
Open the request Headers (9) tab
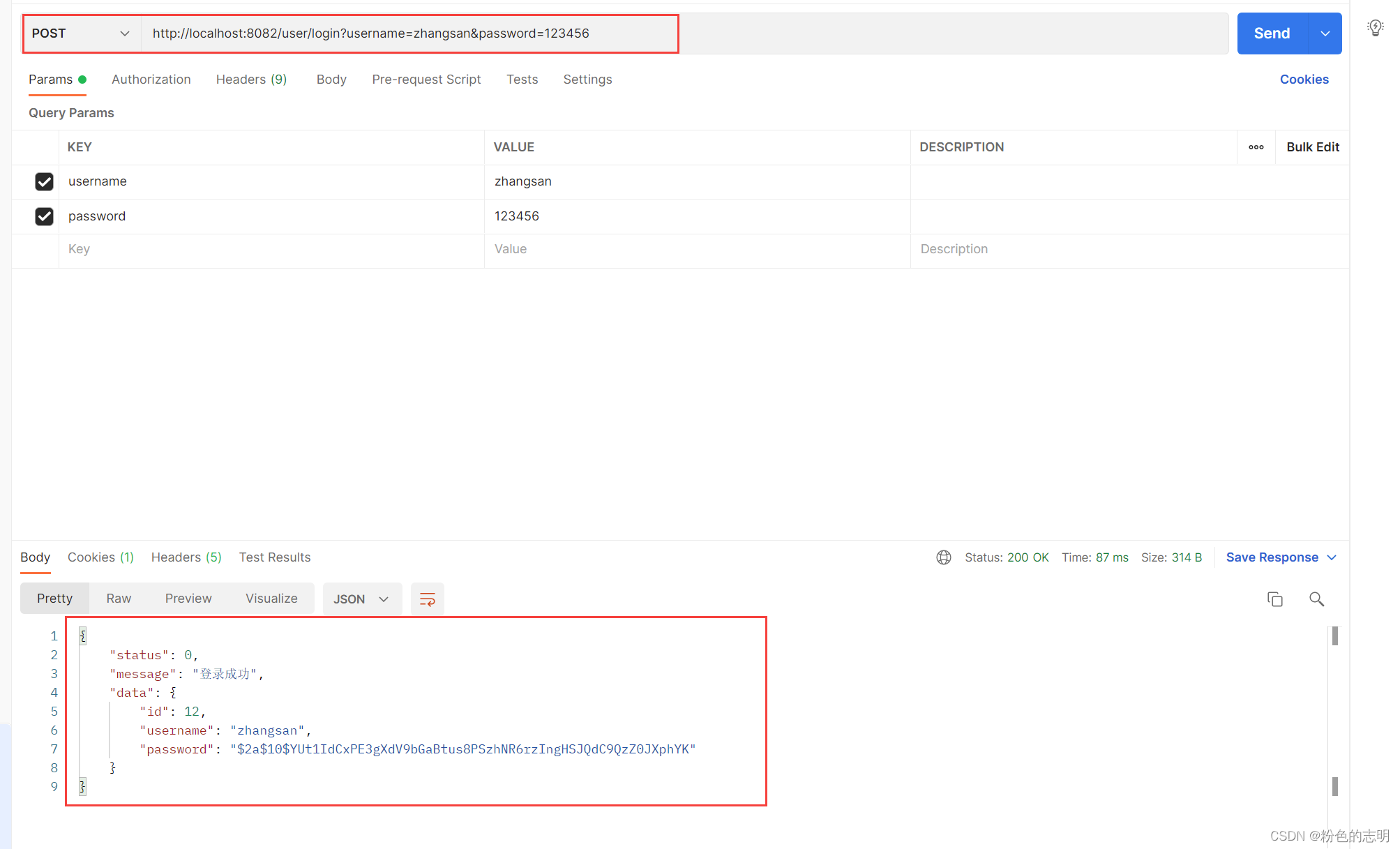tap(251, 80)
